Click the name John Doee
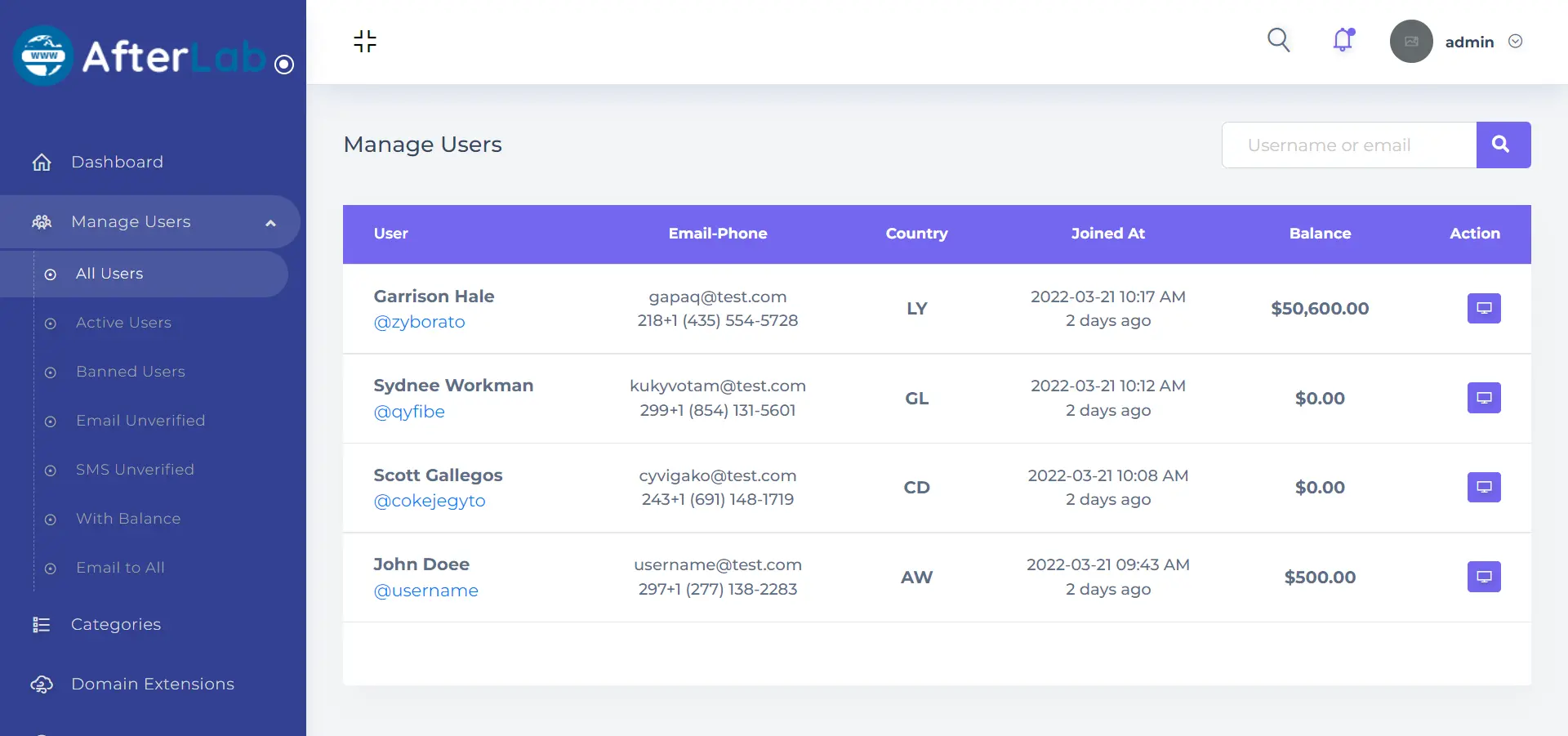 pyautogui.click(x=421, y=564)
